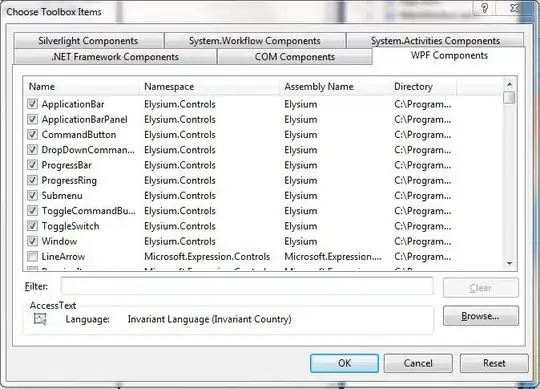Click the Filter text field
Viewport: 540px width, 389px height.
(247, 286)
